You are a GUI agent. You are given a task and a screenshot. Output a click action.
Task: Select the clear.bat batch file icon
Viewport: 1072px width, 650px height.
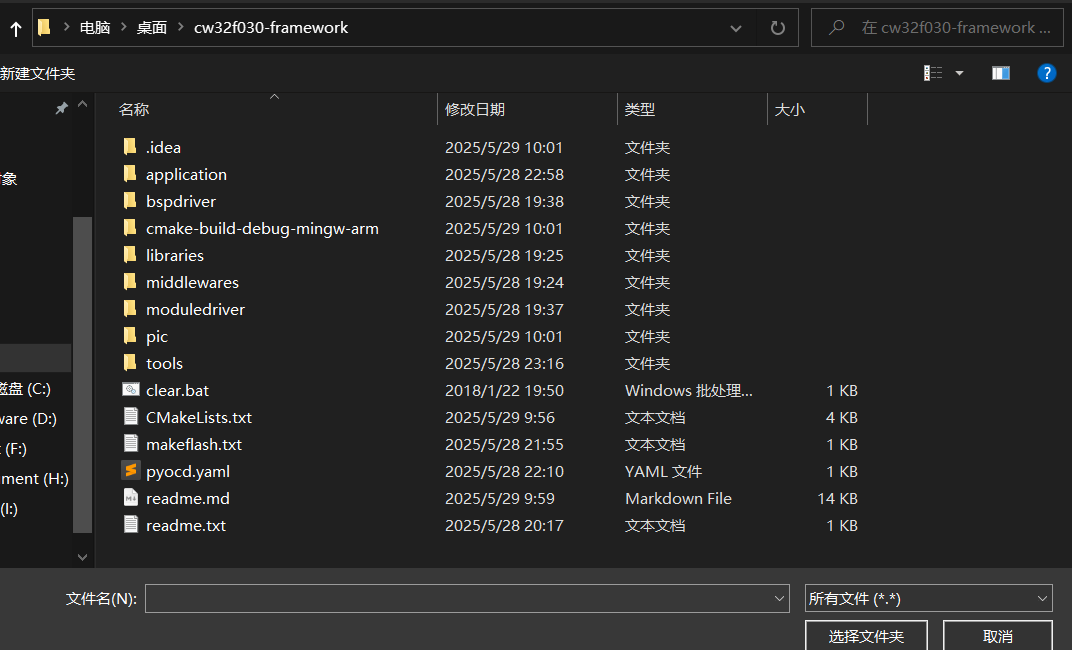click(130, 390)
